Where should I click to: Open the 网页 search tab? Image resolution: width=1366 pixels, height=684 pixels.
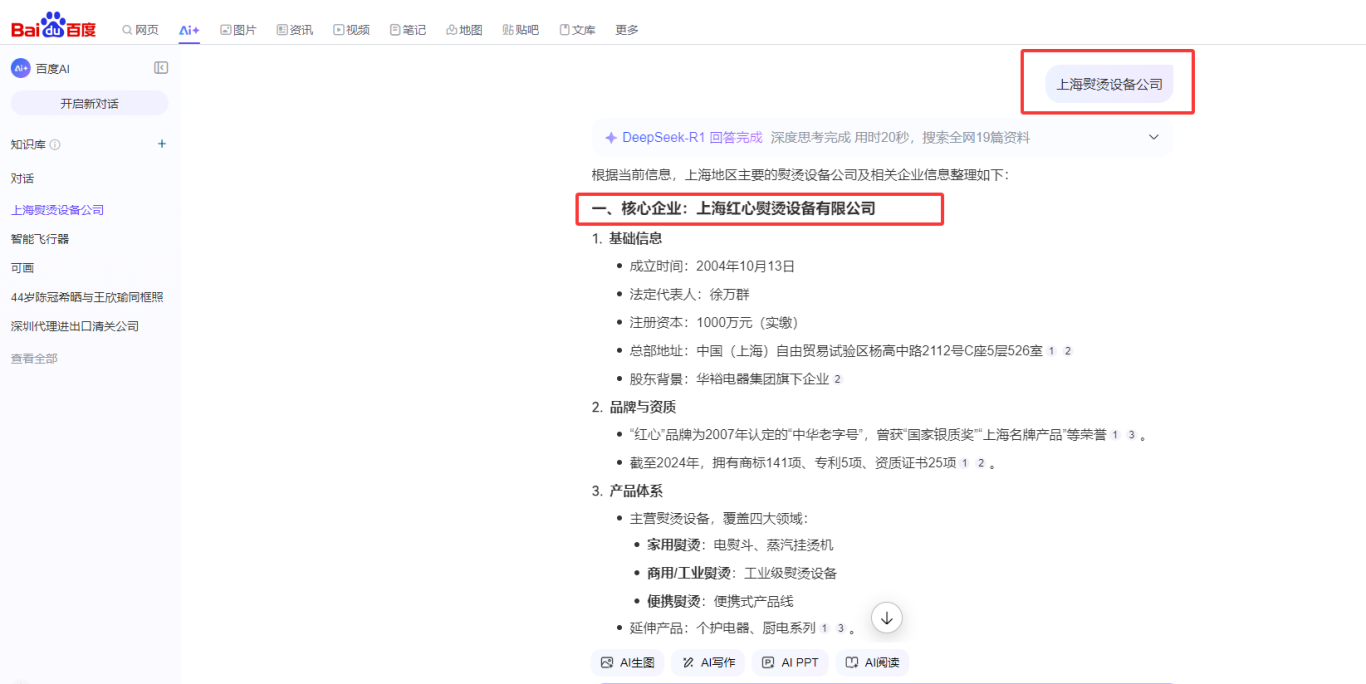pyautogui.click(x=140, y=30)
